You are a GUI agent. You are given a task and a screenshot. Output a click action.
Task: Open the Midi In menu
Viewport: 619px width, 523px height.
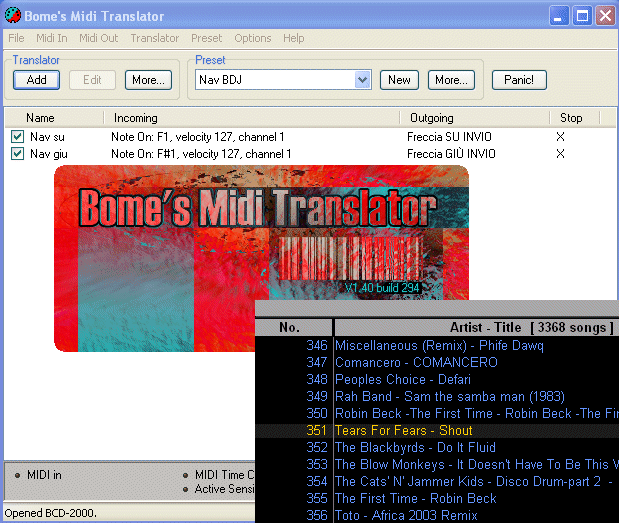tap(51, 38)
